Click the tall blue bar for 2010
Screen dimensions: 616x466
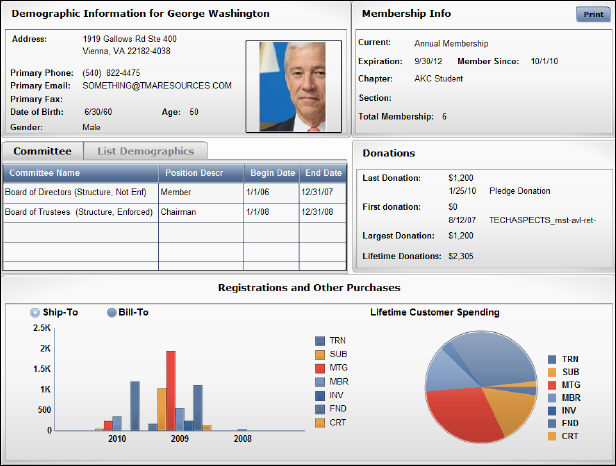coord(135,405)
